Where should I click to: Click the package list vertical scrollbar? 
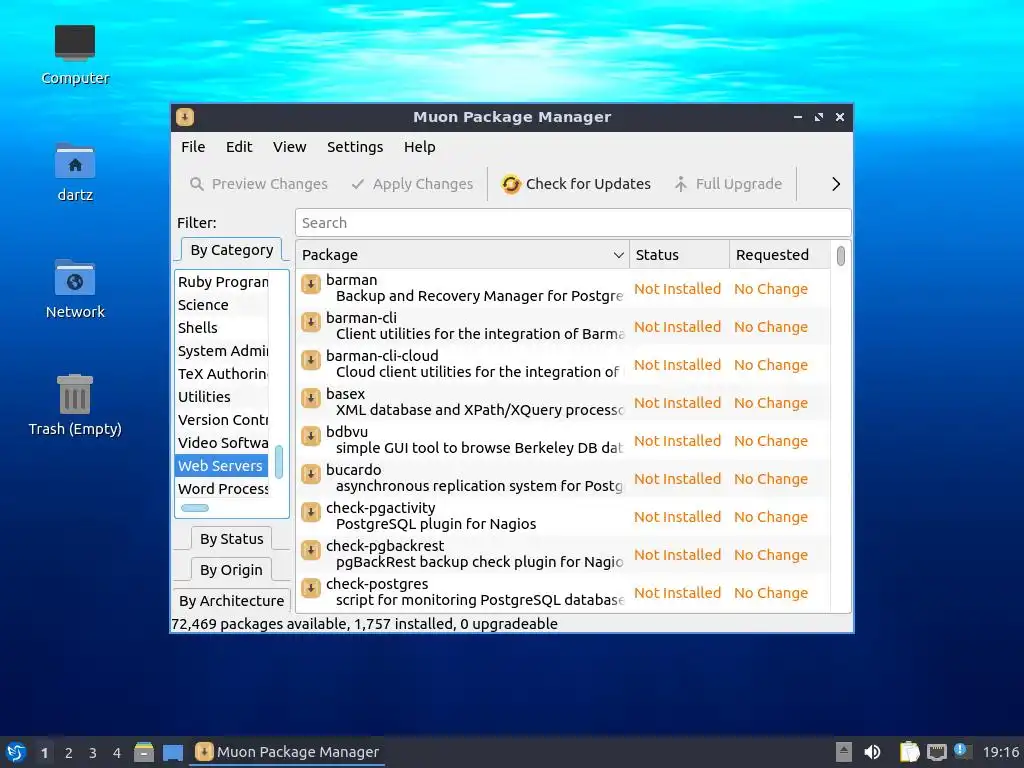pyautogui.click(x=840, y=256)
